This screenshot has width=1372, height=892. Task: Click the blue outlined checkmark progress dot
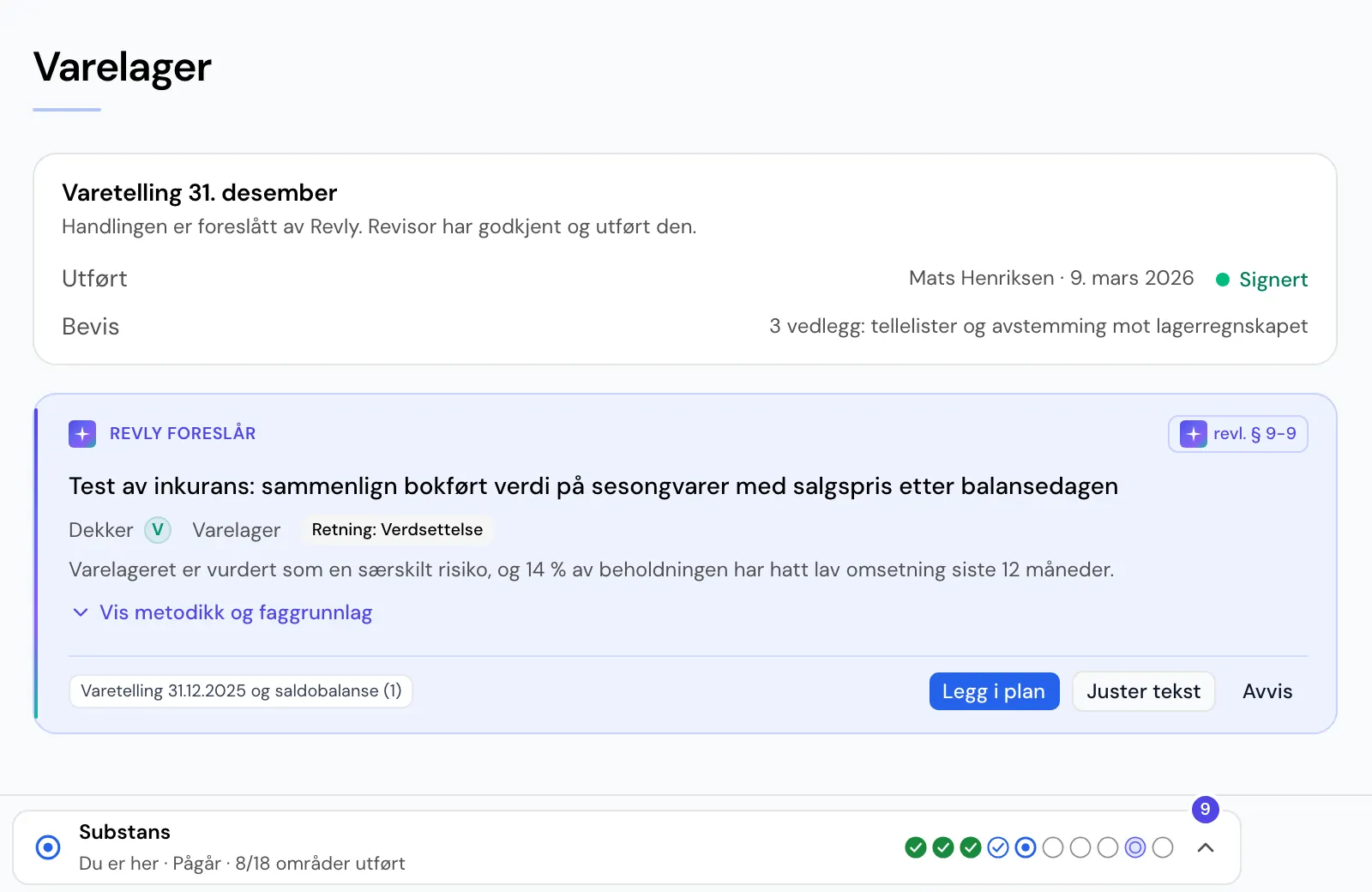pyautogui.click(x=998, y=847)
